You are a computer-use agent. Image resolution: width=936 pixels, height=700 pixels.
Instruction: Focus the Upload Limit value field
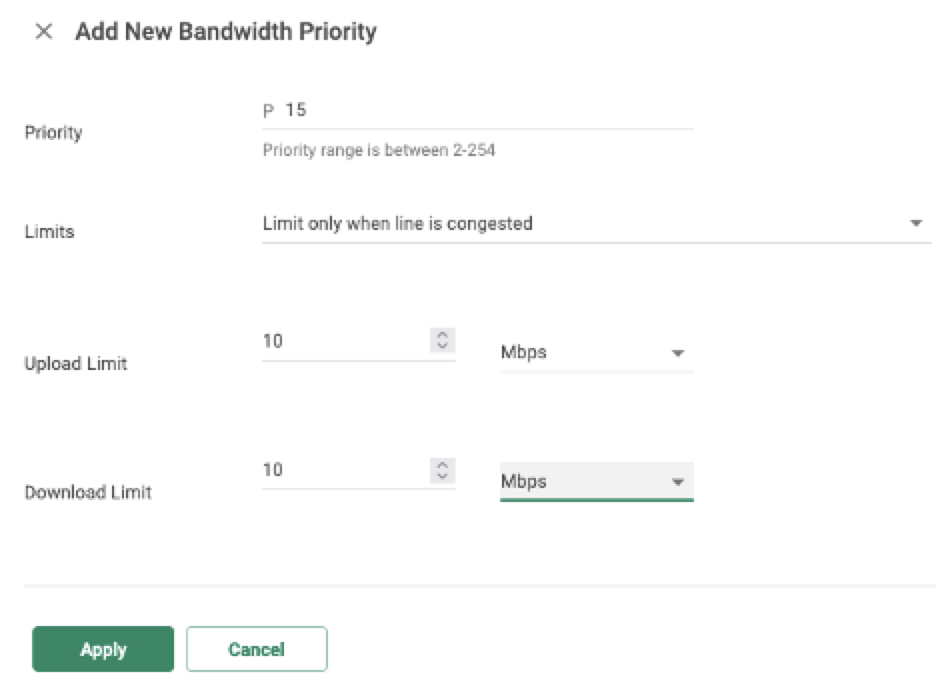coord(340,341)
